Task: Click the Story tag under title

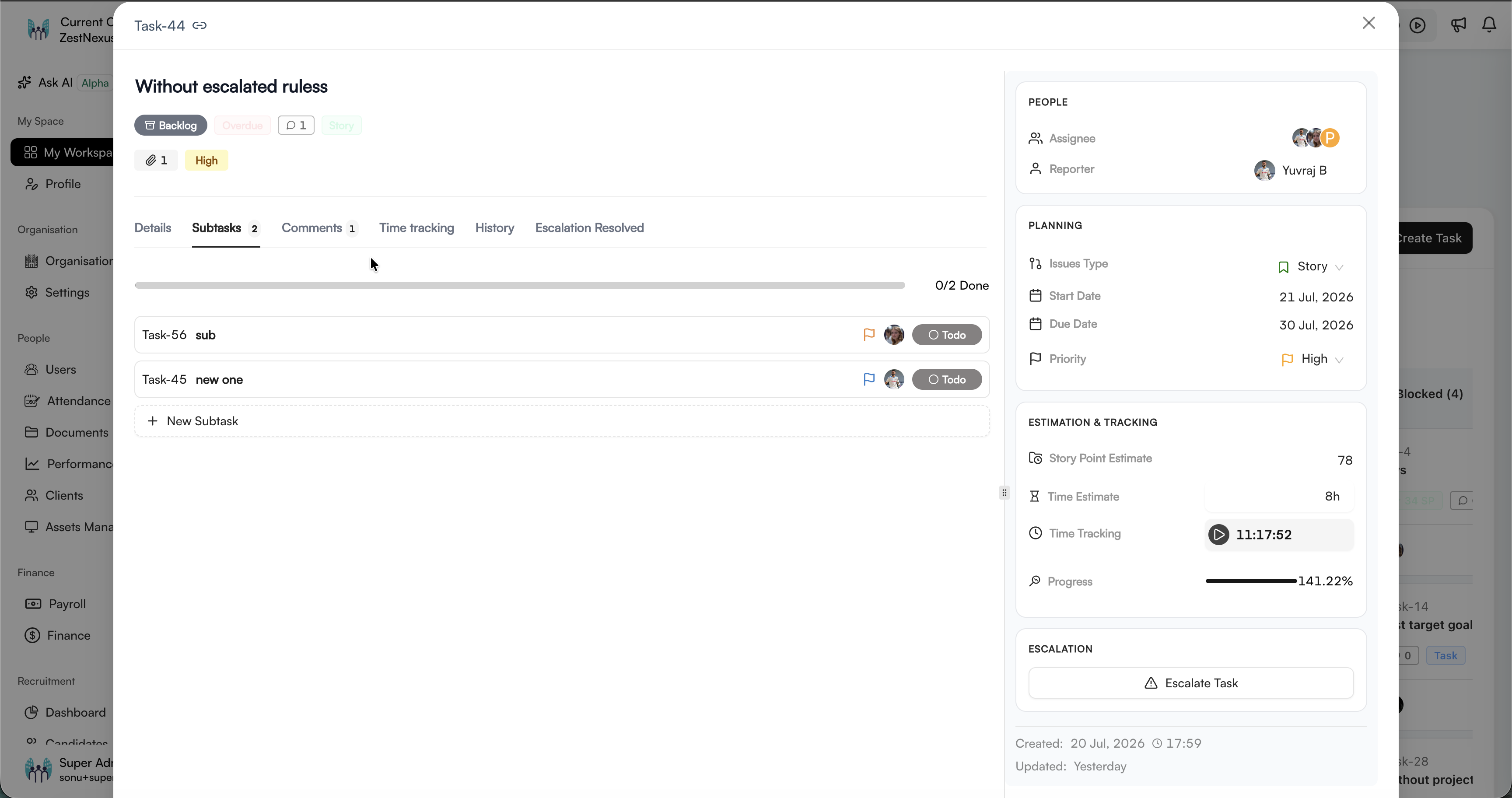Action: (x=341, y=125)
